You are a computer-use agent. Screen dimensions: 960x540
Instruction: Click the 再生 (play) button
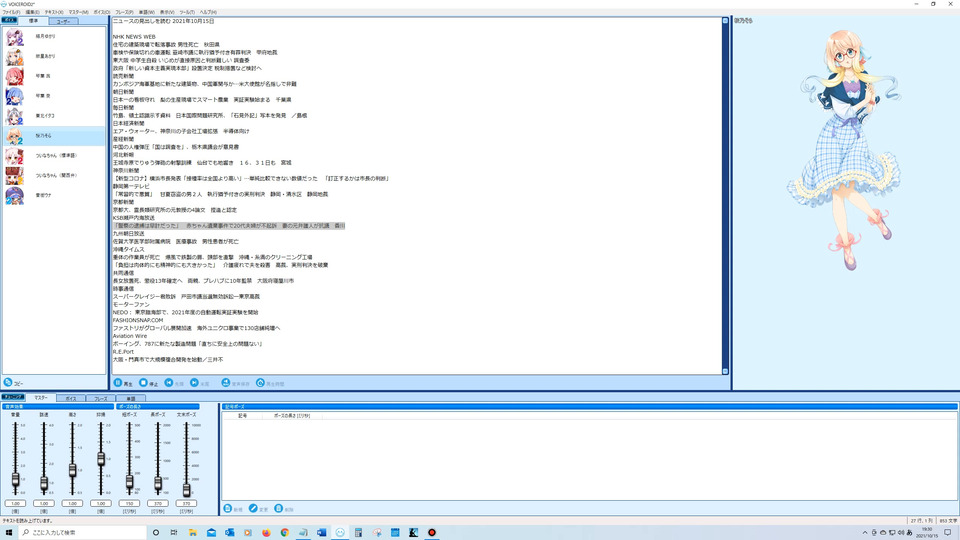click(123, 383)
